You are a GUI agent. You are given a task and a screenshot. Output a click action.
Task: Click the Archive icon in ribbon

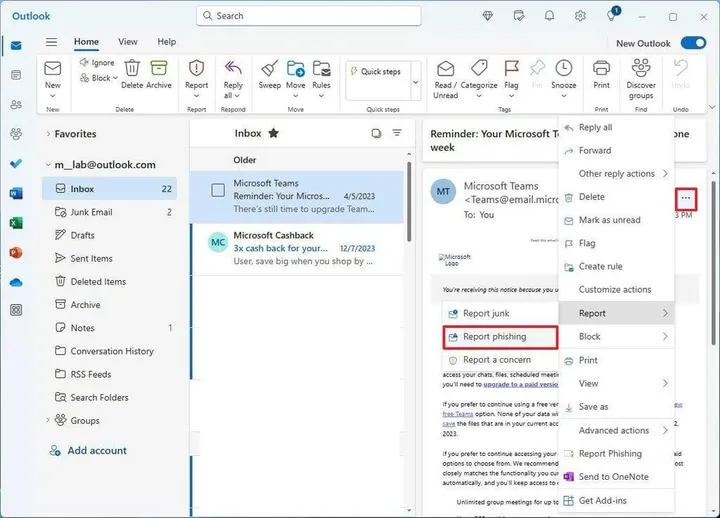click(159, 69)
